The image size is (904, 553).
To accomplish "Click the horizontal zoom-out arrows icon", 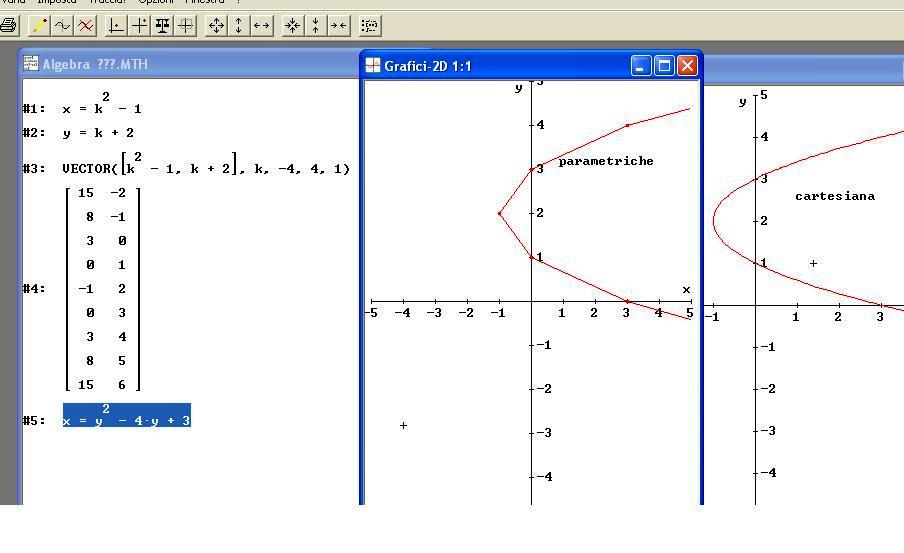I will click(338, 25).
